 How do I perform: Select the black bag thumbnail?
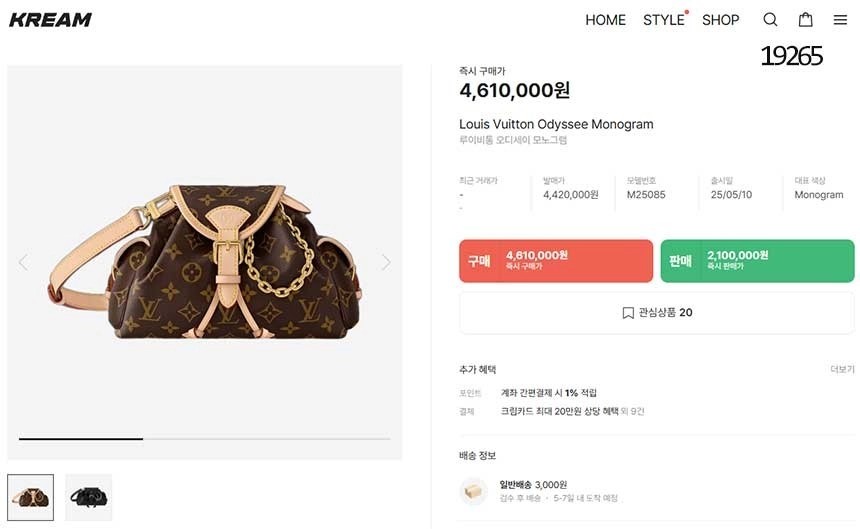click(89, 497)
